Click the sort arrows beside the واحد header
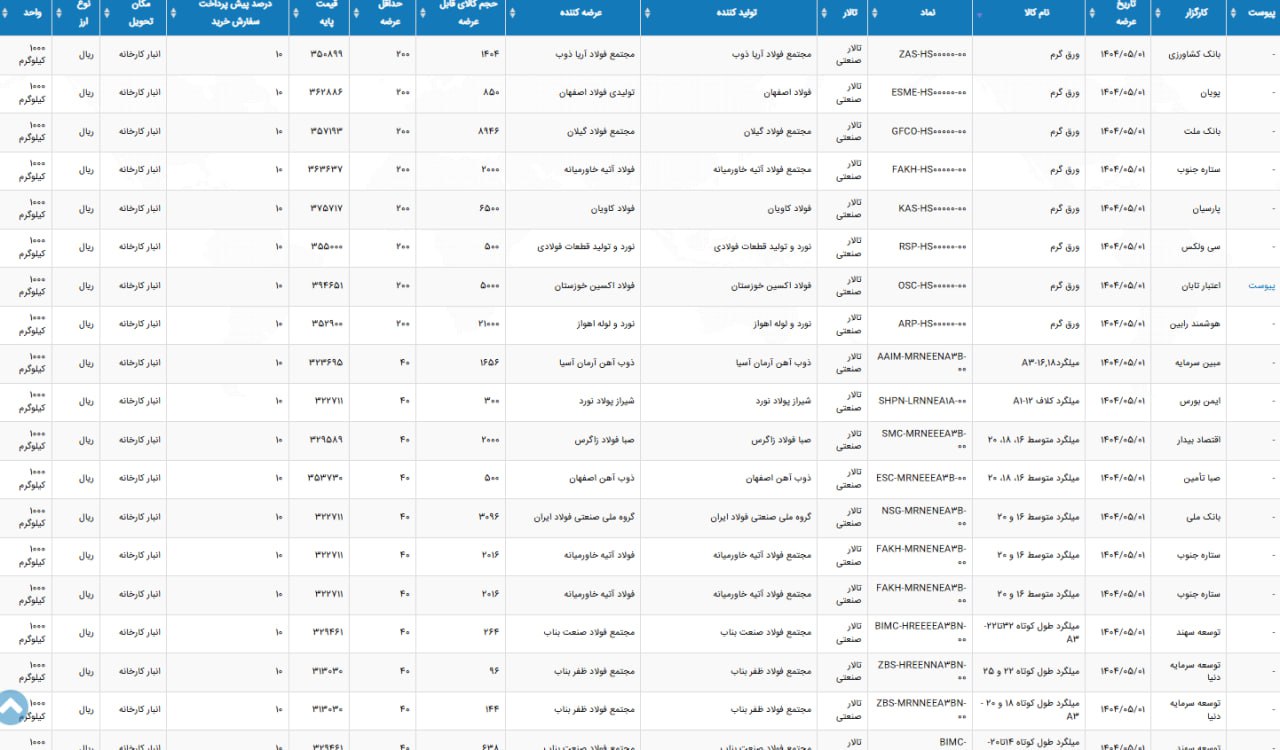 5,14
